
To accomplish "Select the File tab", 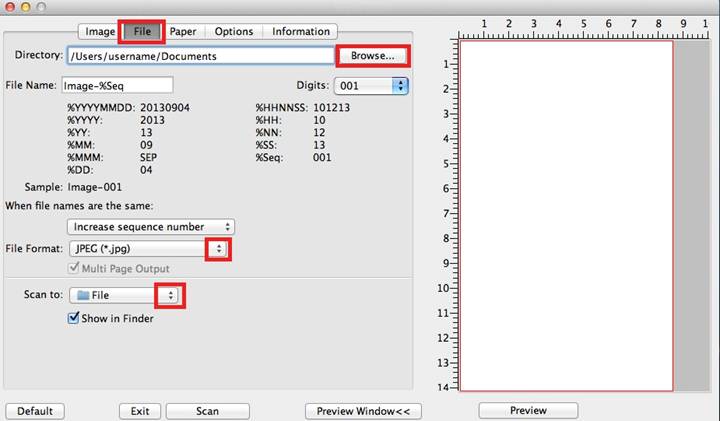I will click(x=142, y=31).
